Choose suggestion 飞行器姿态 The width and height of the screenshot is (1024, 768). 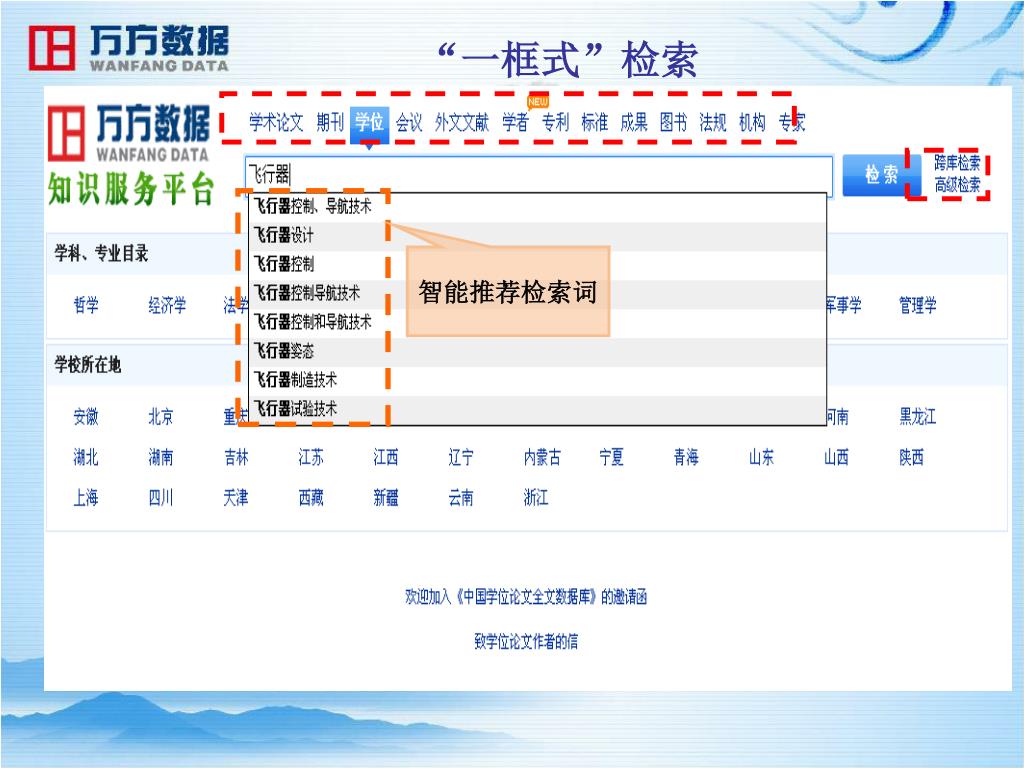[537, 351]
